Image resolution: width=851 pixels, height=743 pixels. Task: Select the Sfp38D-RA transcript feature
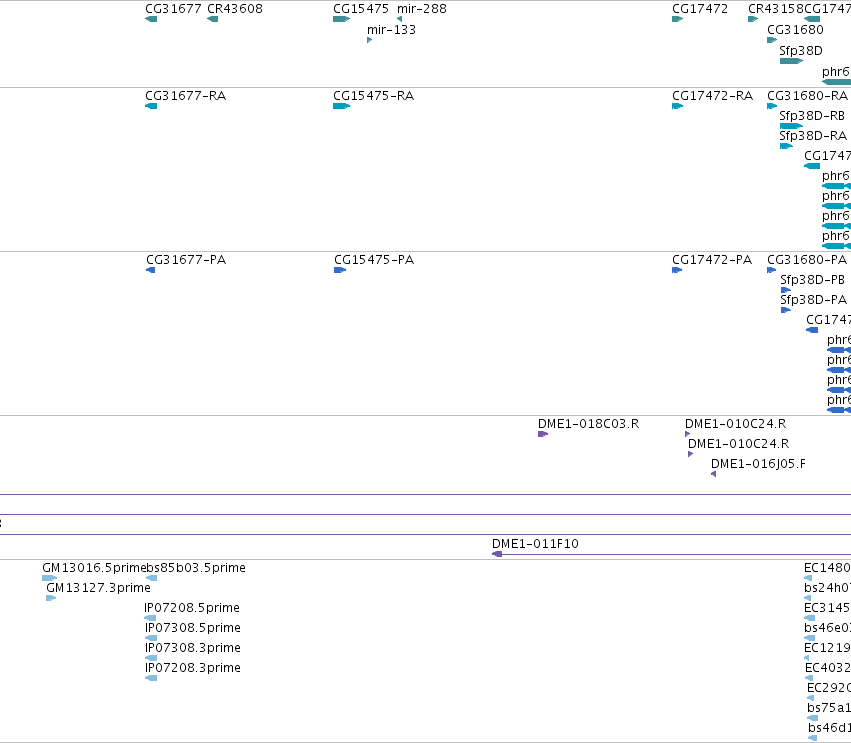(x=786, y=146)
